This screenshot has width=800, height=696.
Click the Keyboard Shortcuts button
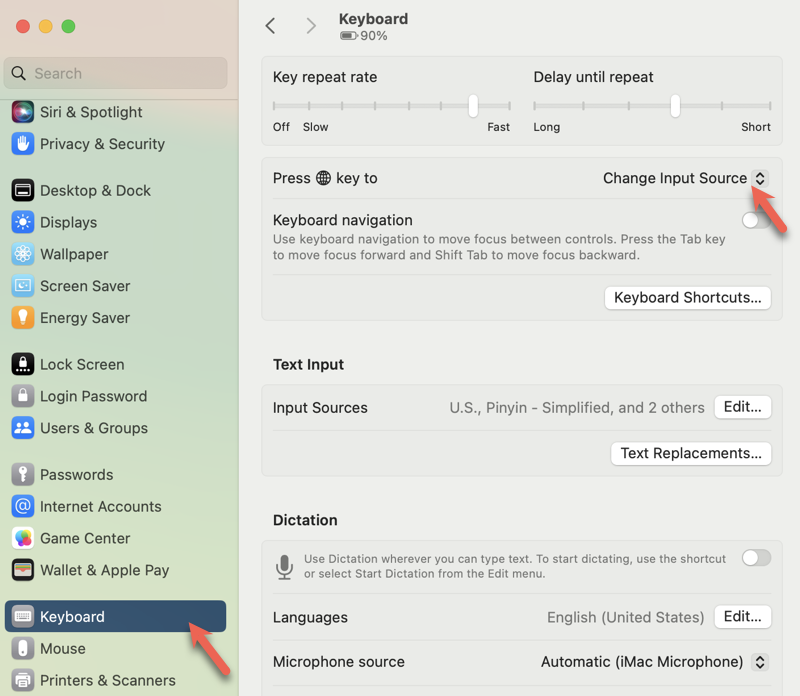click(687, 297)
